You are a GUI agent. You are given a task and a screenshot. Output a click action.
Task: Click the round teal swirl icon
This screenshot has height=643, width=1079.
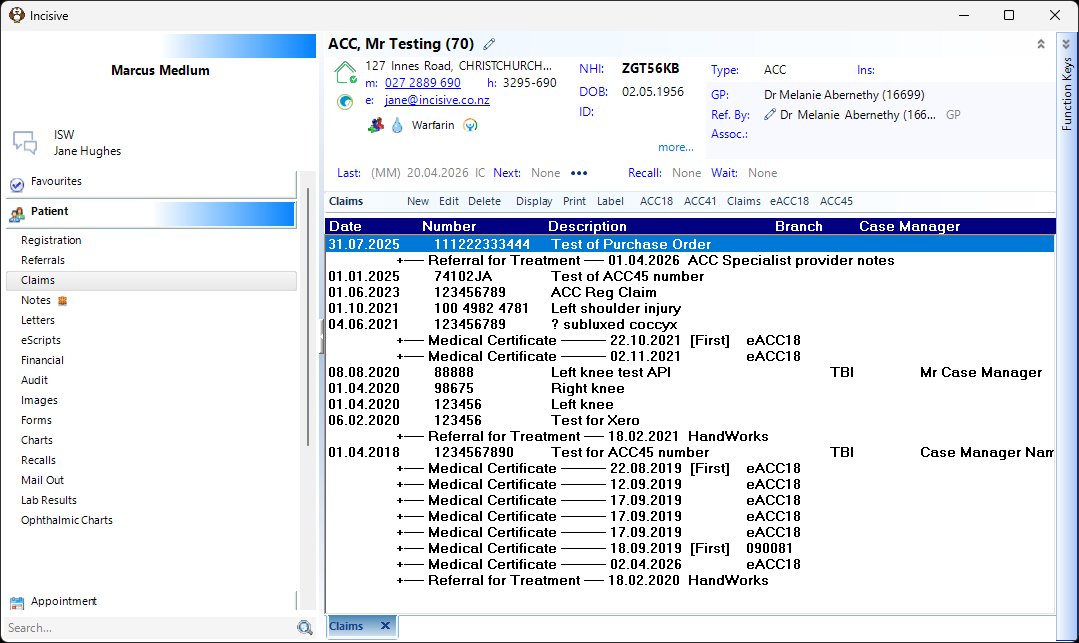coord(345,102)
